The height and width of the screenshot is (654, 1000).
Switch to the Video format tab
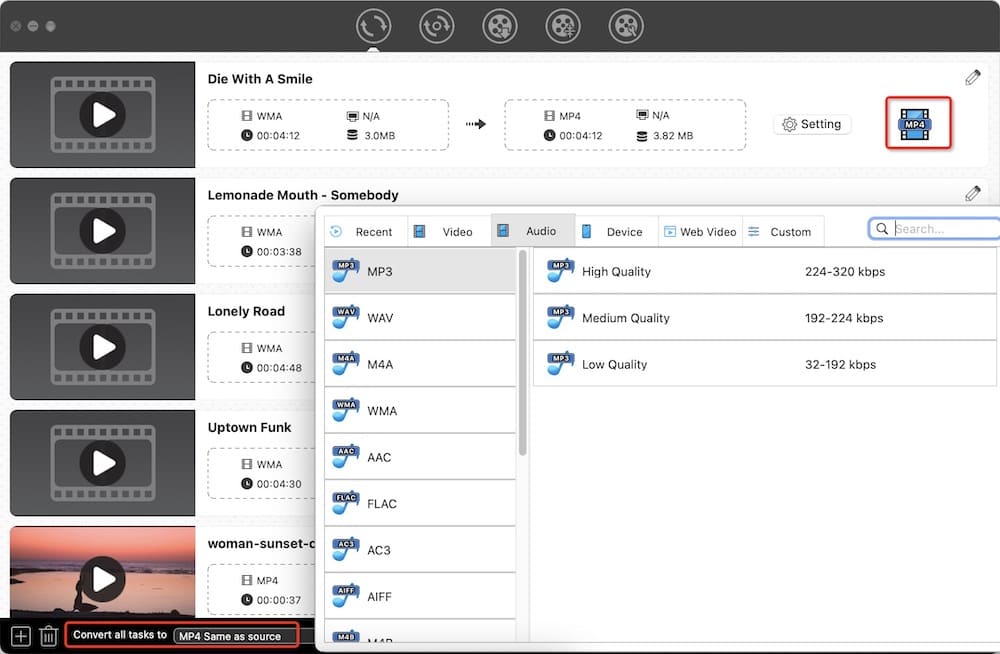443,231
